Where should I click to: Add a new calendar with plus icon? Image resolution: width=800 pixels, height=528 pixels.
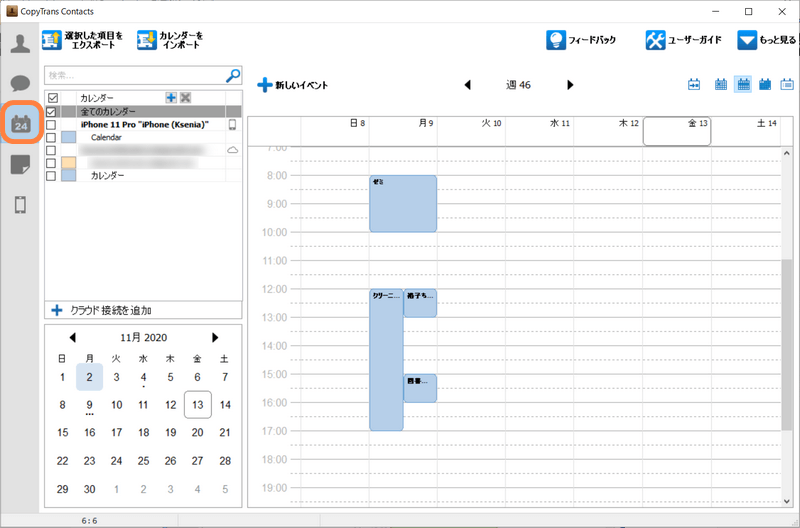171,97
